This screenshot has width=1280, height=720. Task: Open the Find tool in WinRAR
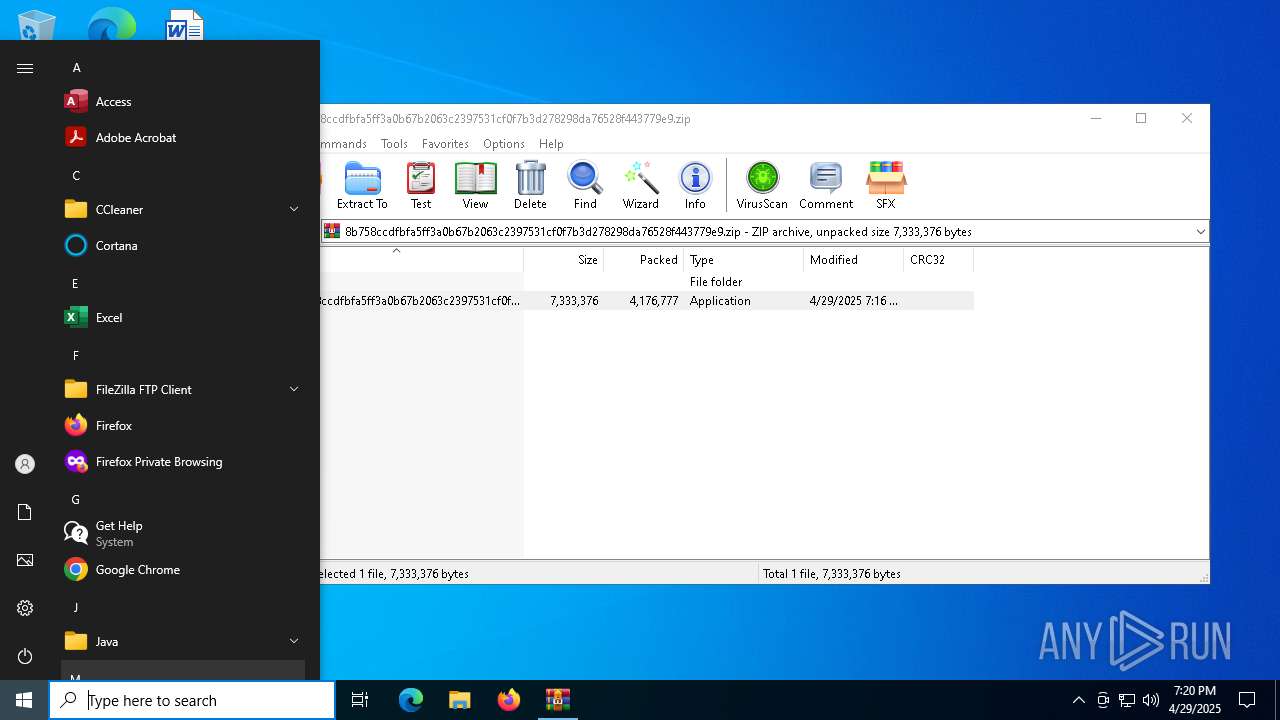click(x=585, y=186)
